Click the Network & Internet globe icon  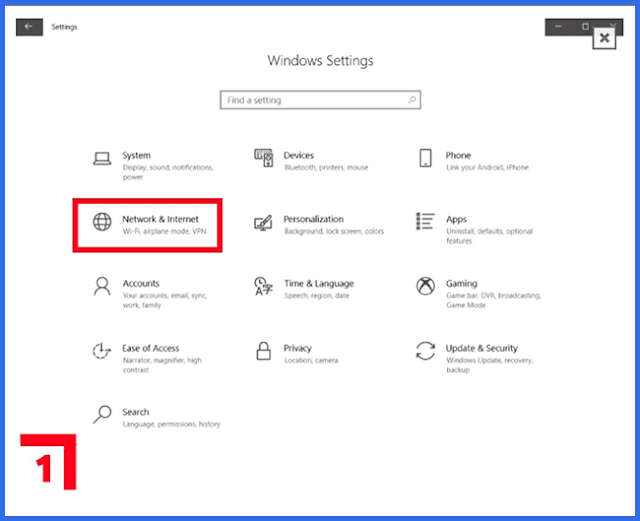click(102, 222)
